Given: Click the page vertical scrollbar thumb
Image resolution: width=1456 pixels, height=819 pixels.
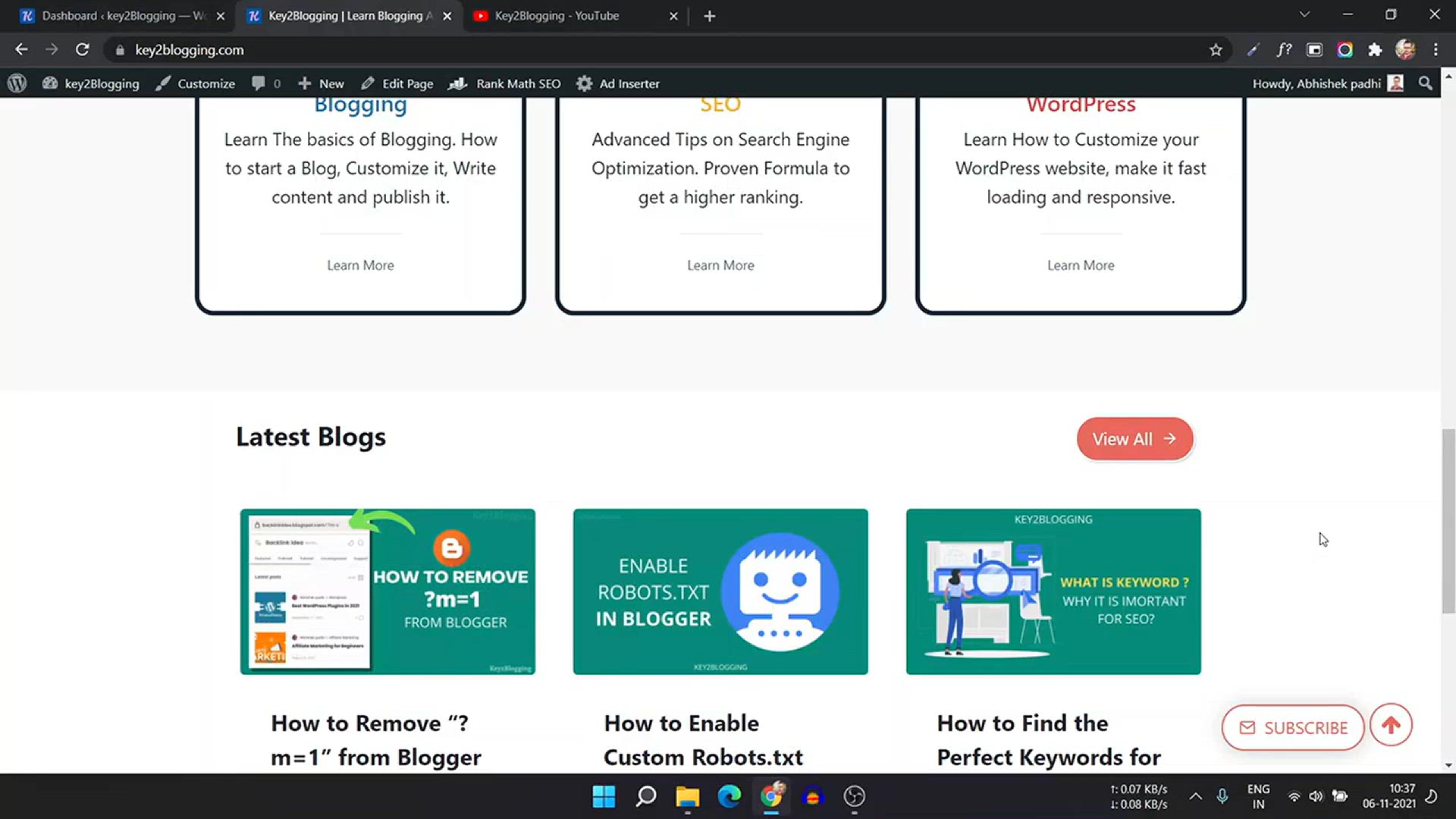Looking at the screenshot, I should (x=1448, y=521).
